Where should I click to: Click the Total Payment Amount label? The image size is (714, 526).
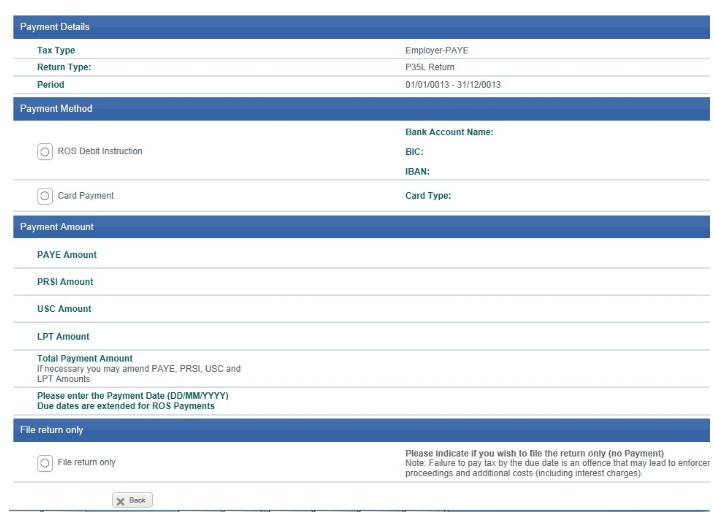(85, 359)
